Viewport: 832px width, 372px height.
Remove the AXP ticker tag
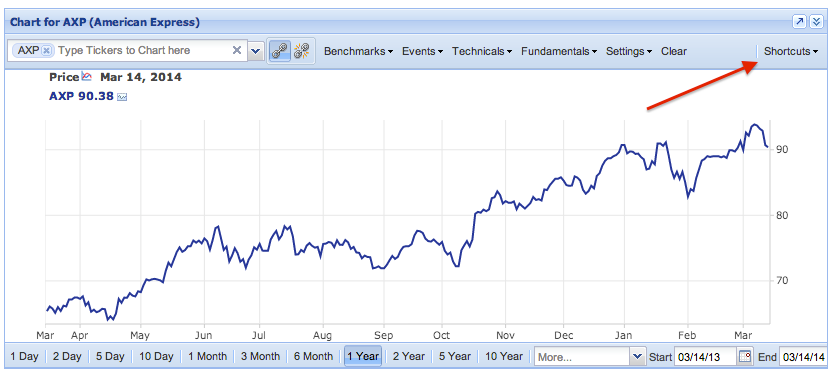click(x=47, y=50)
